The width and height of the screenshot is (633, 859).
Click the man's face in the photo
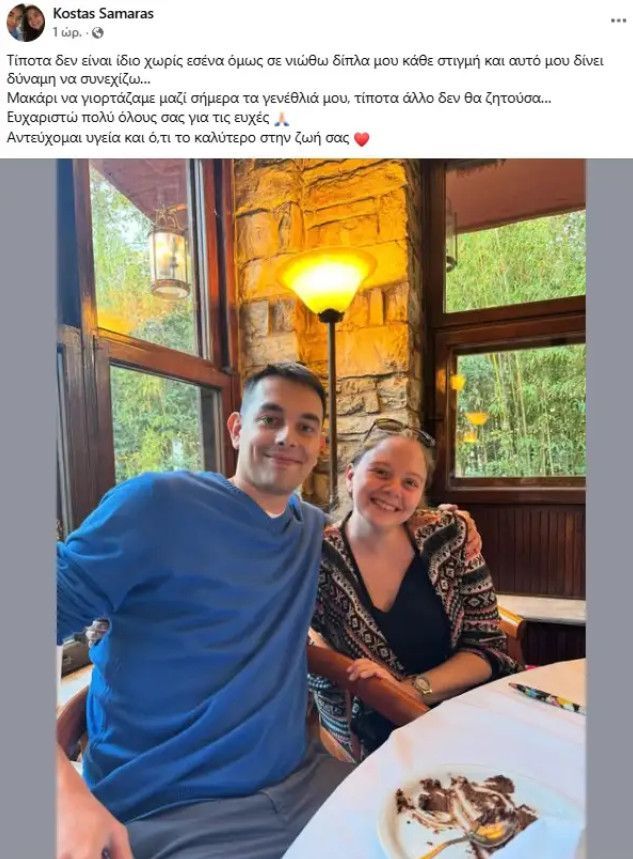280,433
